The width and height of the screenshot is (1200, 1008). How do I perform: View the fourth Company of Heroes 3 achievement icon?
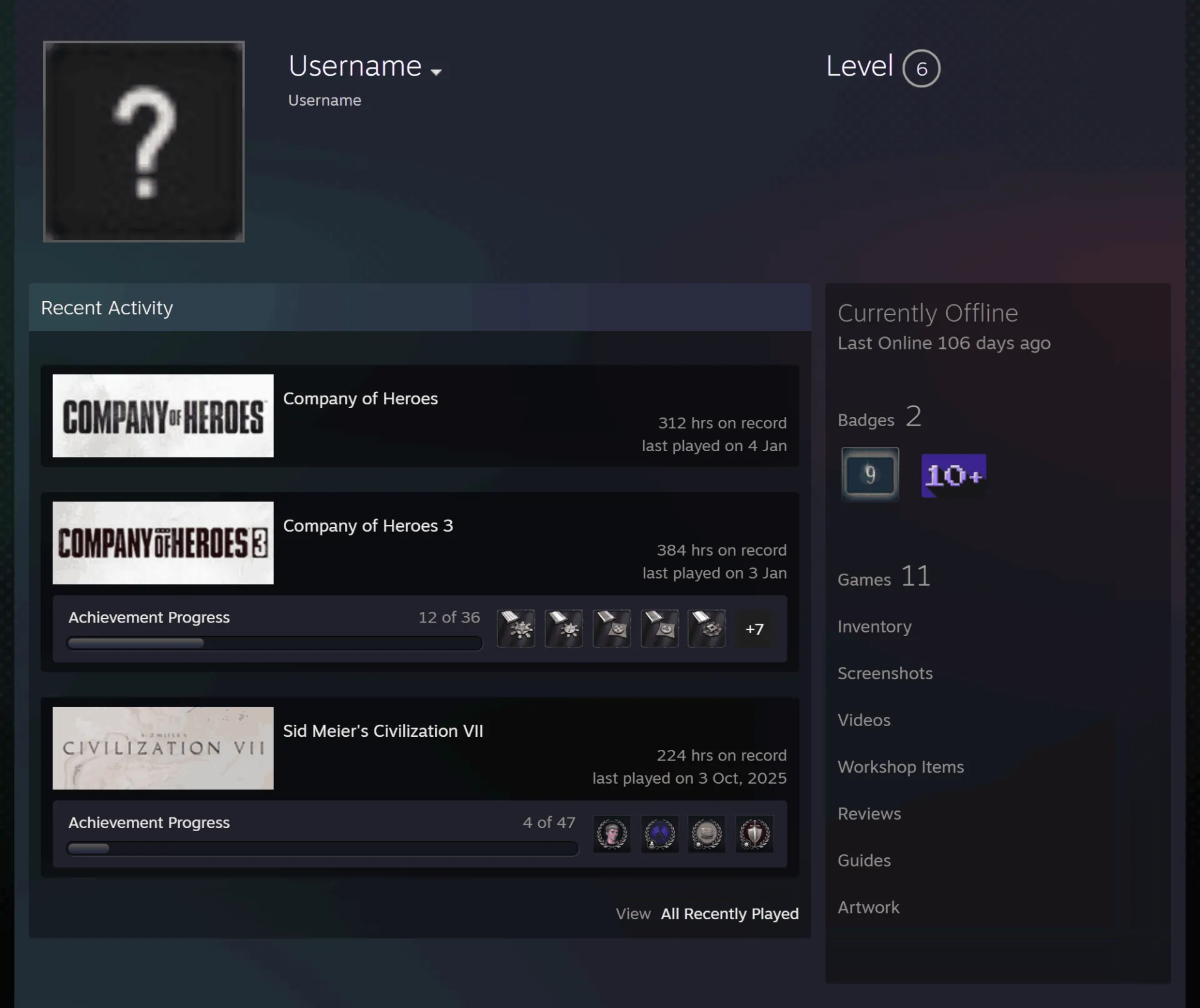click(659, 629)
